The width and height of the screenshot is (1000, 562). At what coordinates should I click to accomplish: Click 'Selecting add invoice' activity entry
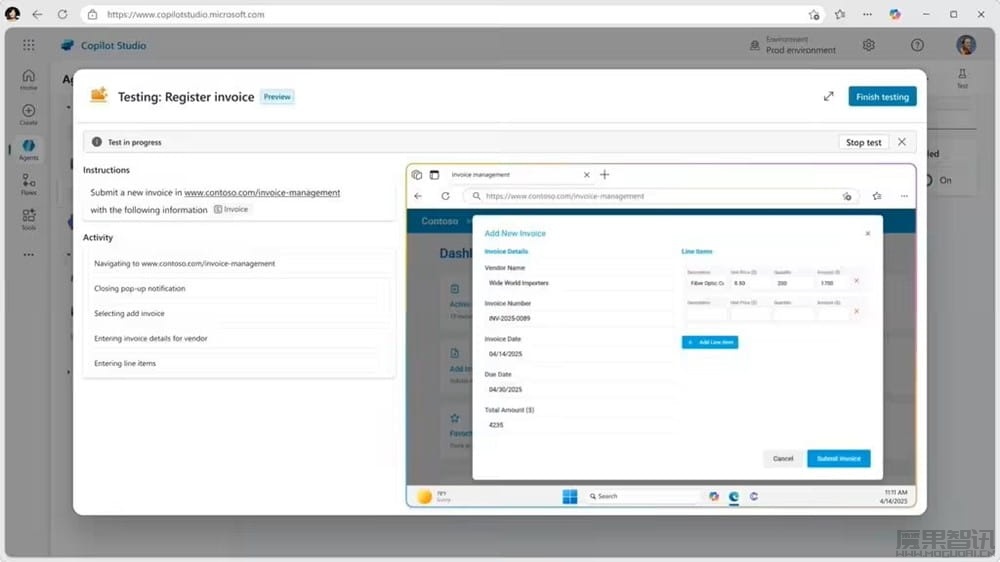pos(239,313)
